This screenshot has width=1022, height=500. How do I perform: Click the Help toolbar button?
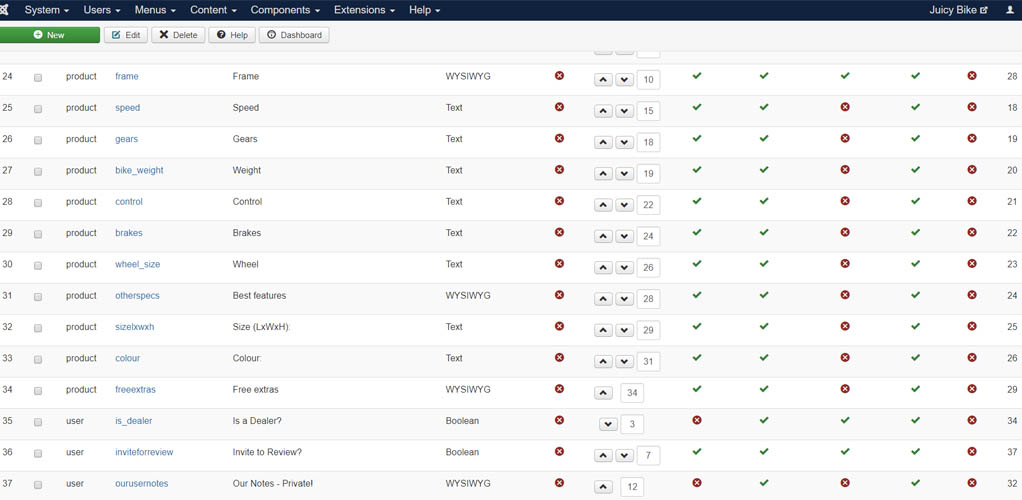point(232,35)
